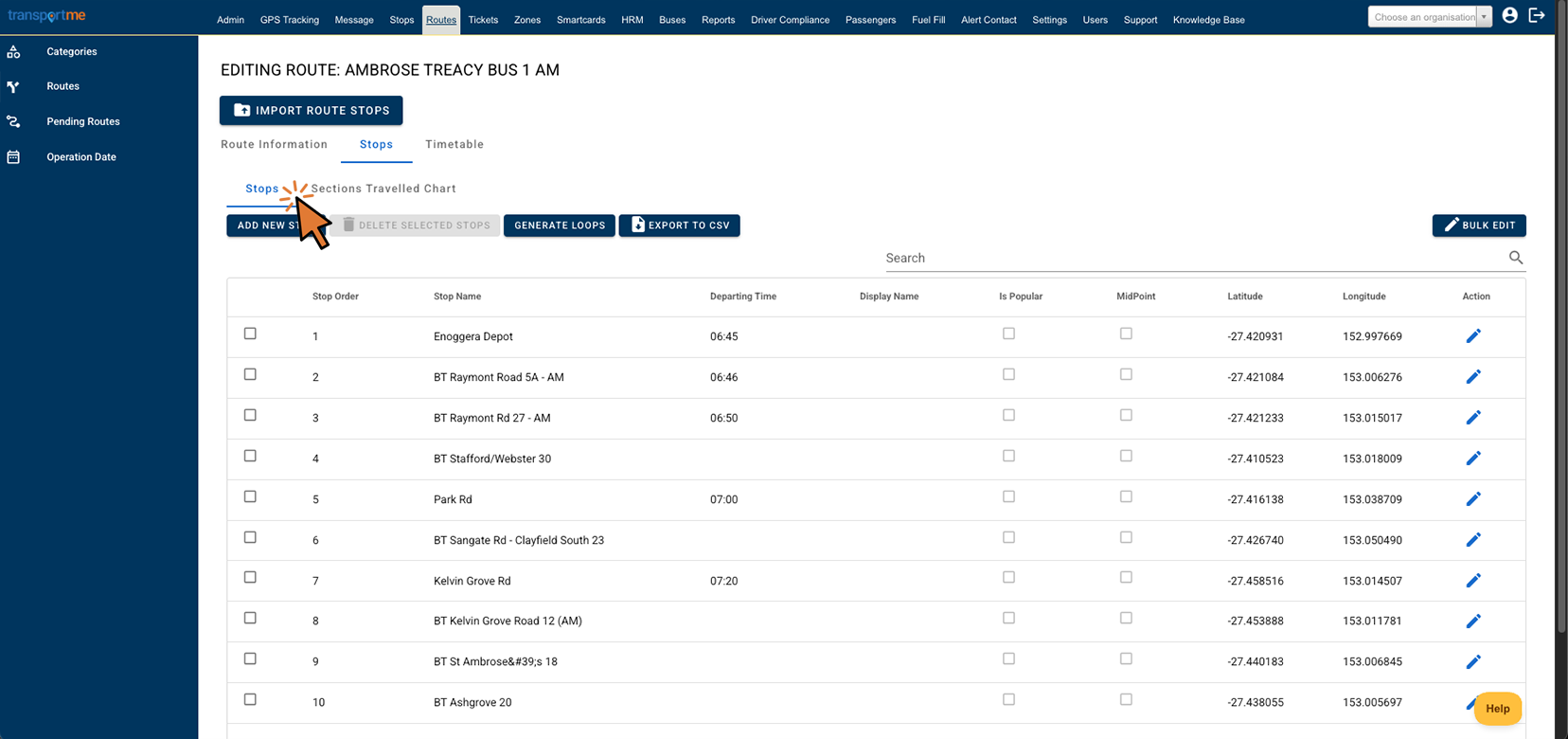Open the Driver Compliance menu
The image size is (1568, 739).
[790, 20]
